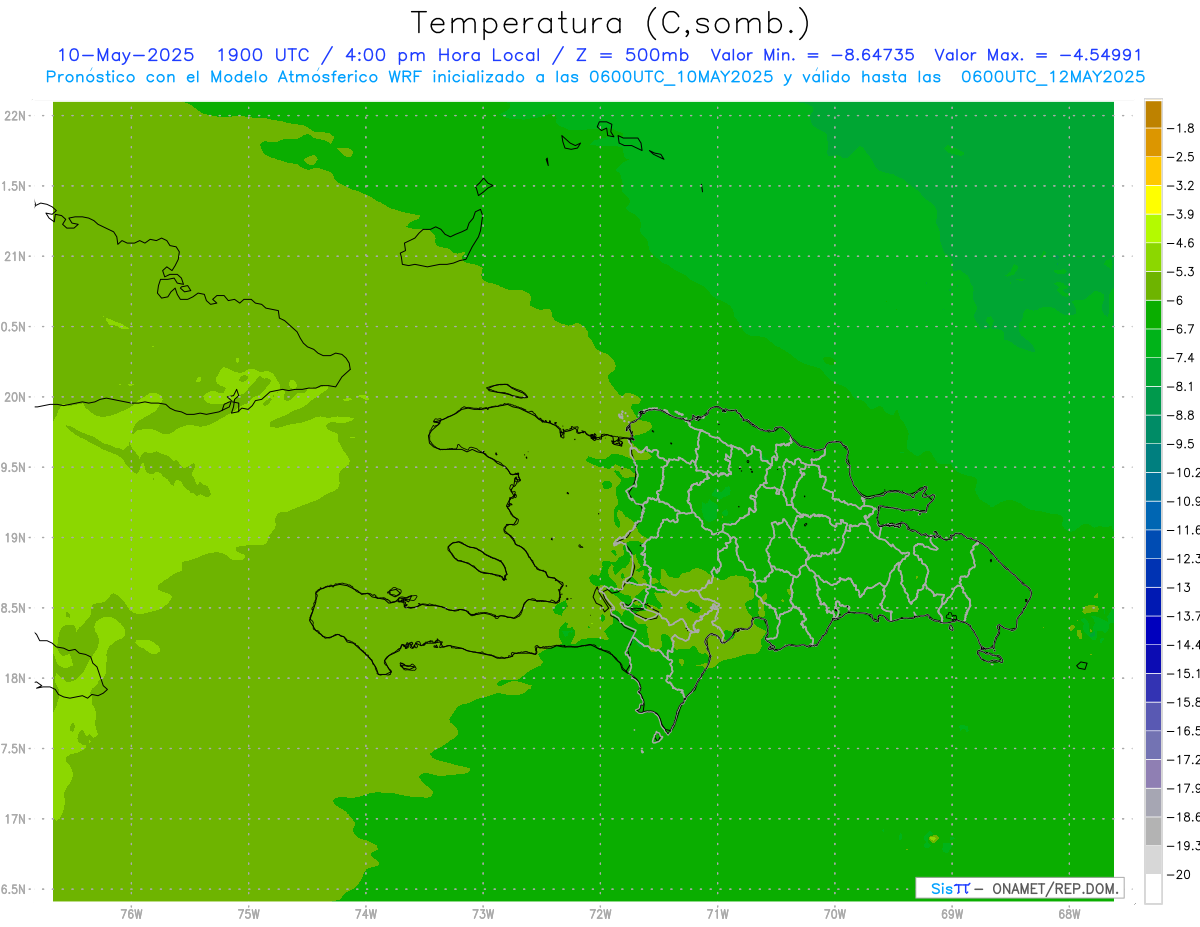Screen dimensions: 1200x927
Task: Click the colorbar label '-8.8'
Action: point(1183,415)
